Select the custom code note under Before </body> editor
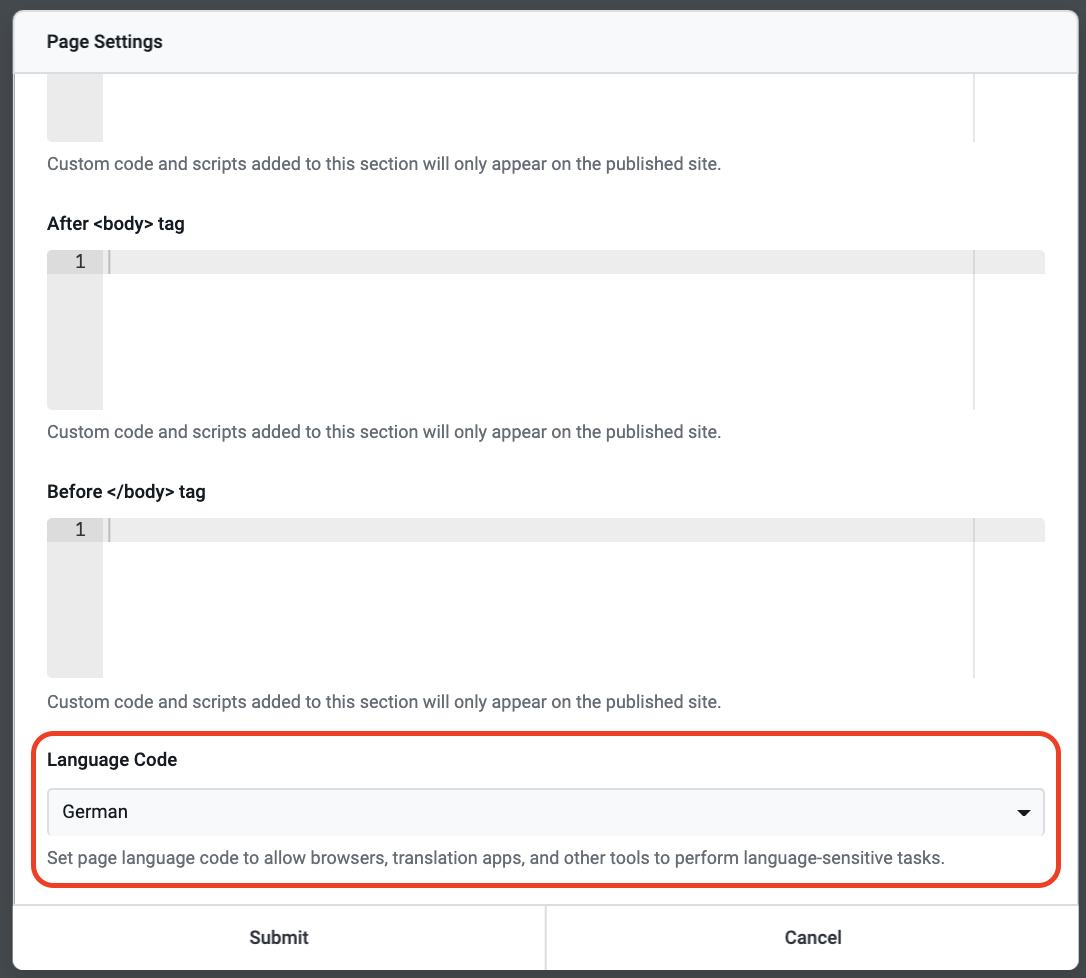 (x=384, y=702)
